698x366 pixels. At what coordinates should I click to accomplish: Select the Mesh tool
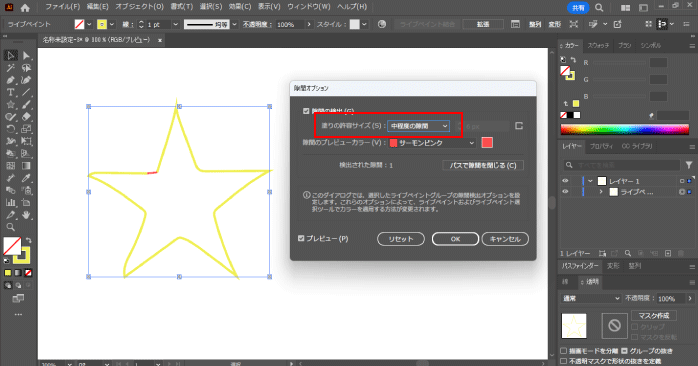coord(10,166)
